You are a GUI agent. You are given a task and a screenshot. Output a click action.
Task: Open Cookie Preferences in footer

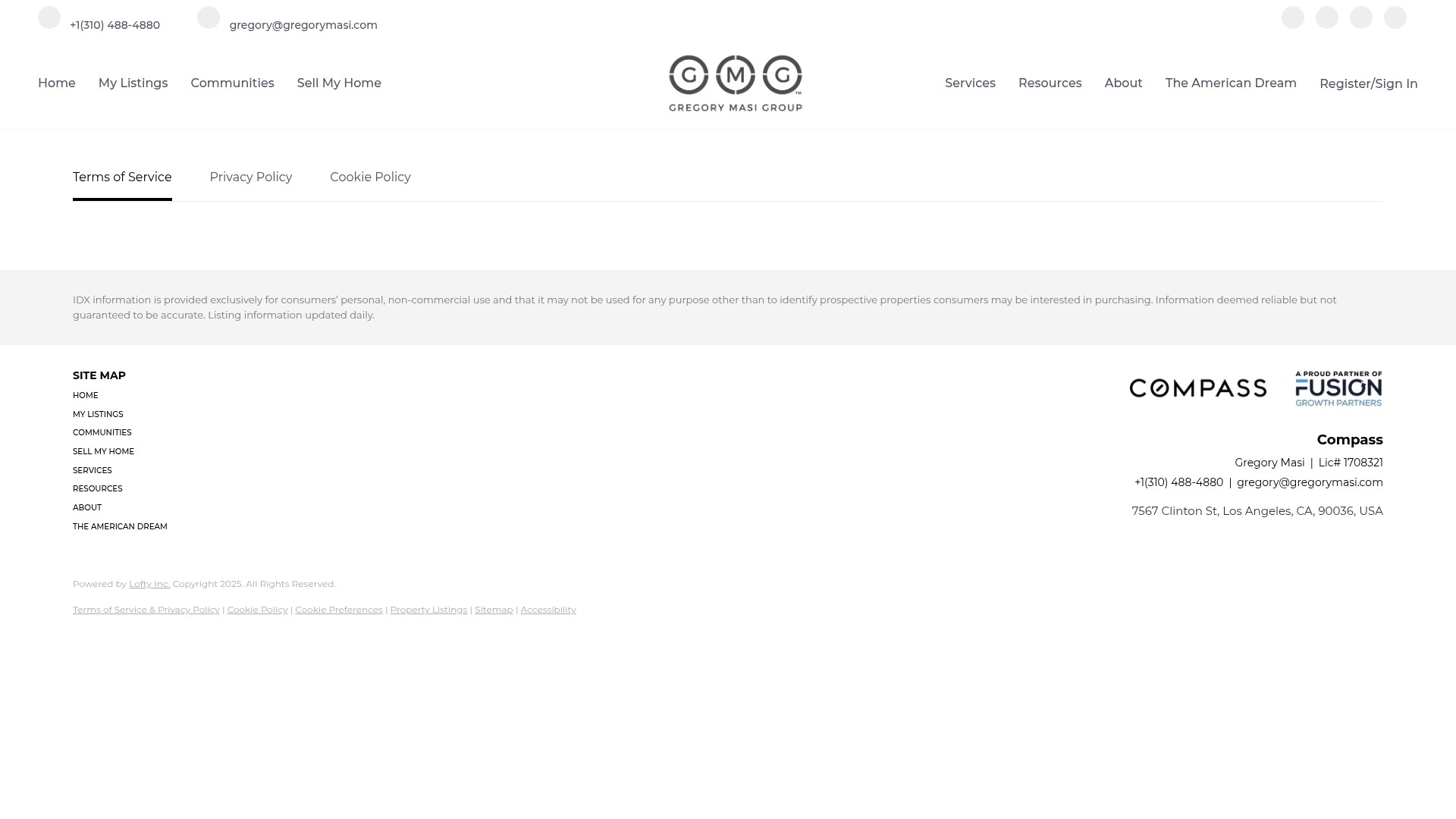[x=339, y=610]
